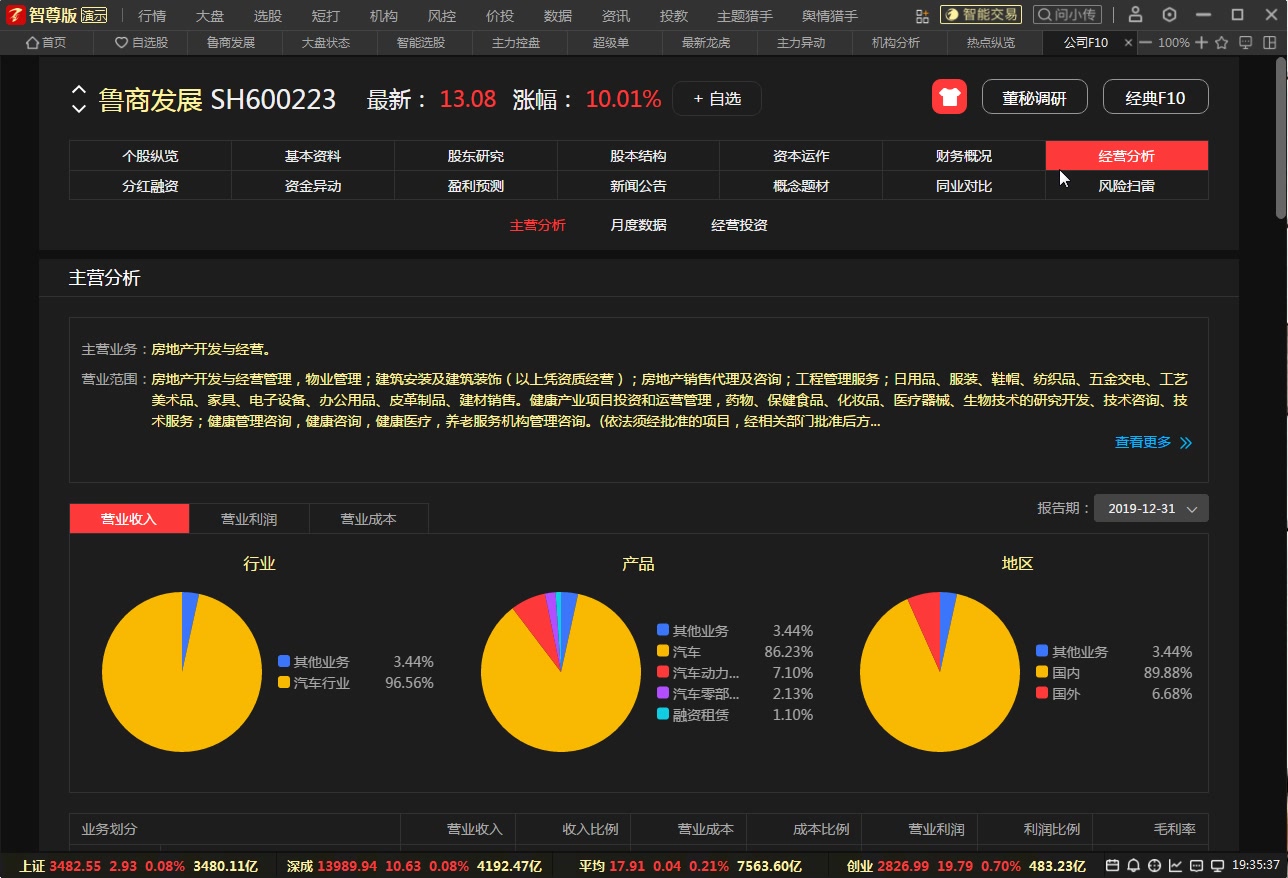Click the double chevron next to 查看更多
Screen dimensions: 1288x878
(x=1186, y=442)
